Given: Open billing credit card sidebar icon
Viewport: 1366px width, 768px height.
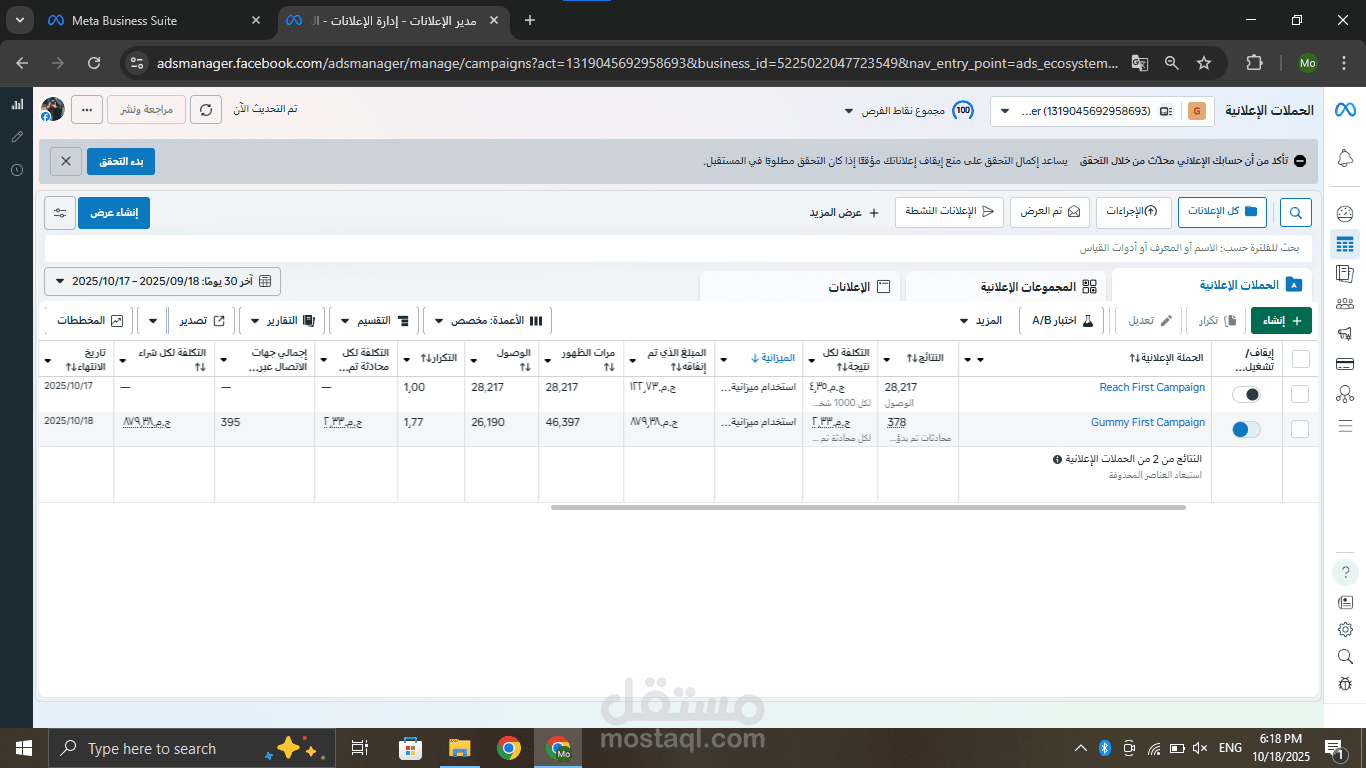Looking at the screenshot, I should coord(1345,363).
